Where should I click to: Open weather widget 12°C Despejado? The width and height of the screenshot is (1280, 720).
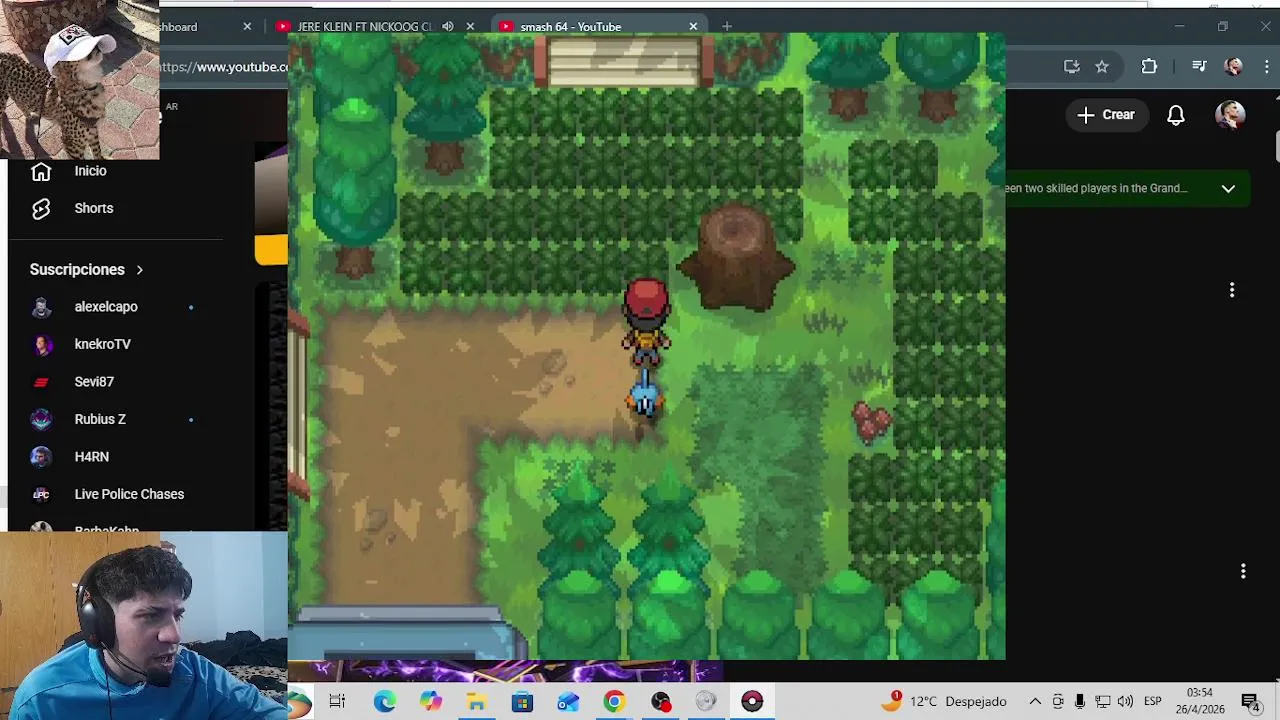(x=943, y=702)
